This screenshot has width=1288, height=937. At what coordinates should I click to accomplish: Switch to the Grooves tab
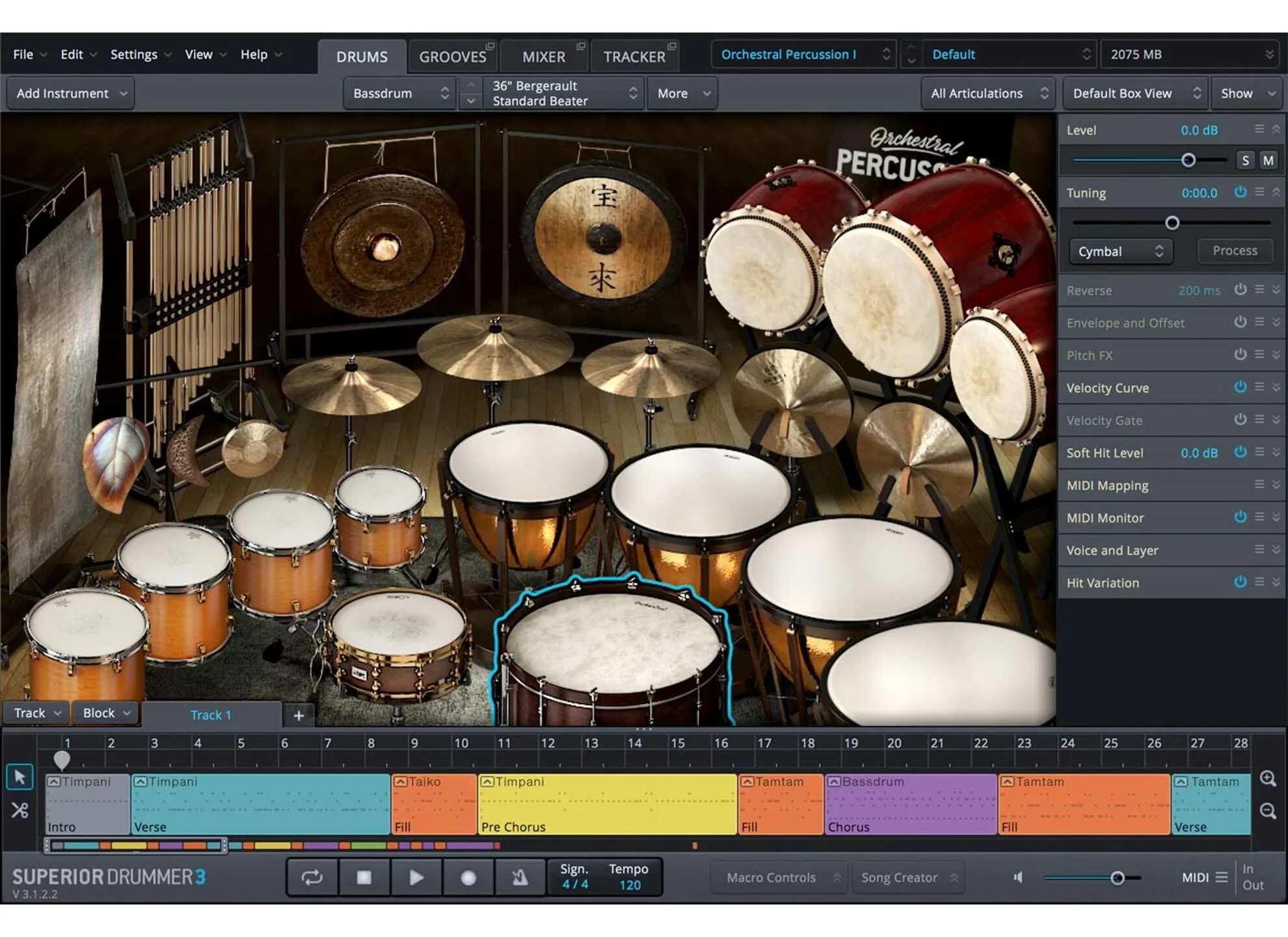pos(453,56)
